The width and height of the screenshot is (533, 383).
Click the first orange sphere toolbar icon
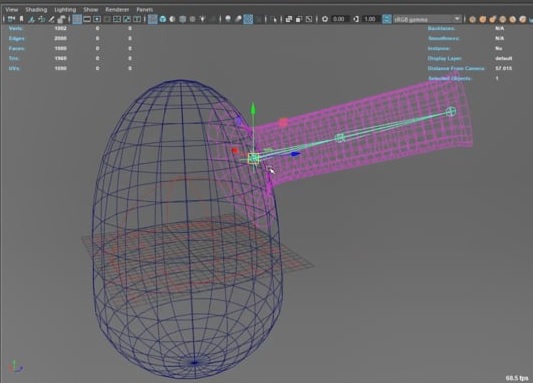coord(472,19)
